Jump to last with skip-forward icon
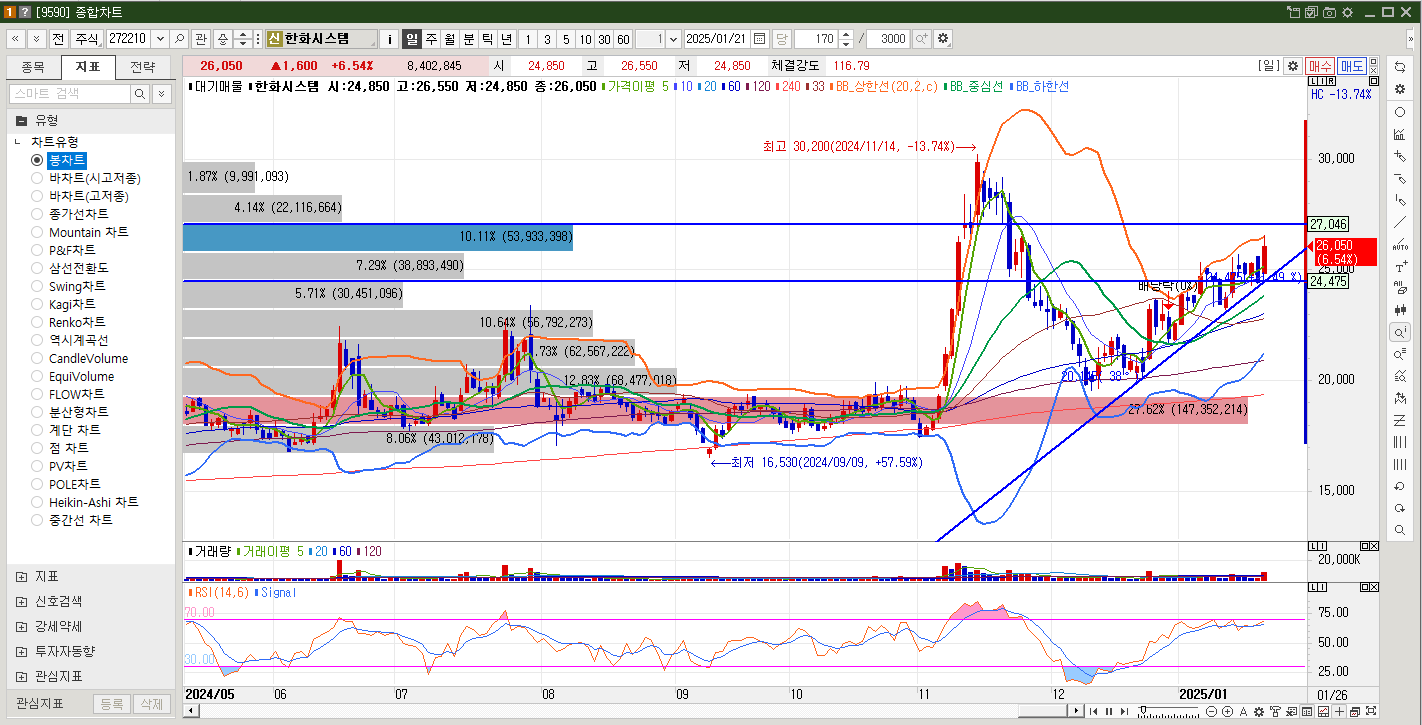Viewport: 1422px width, 725px height. click(x=1125, y=711)
